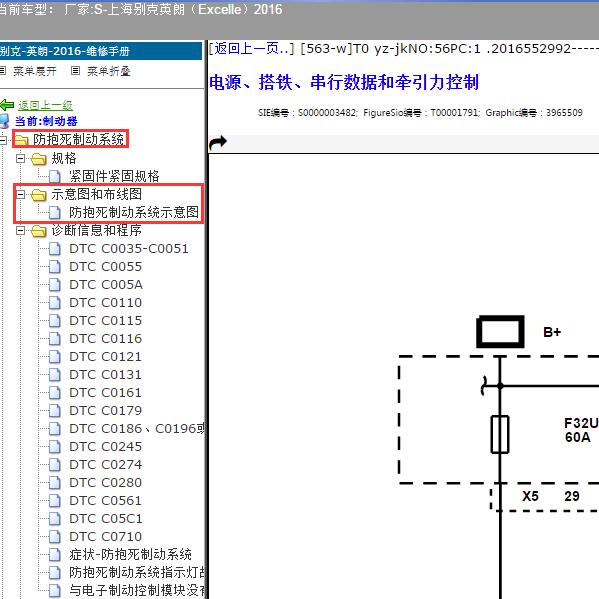Click the DTC C0161 page icon
Image resolution: width=599 pixels, height=599 pixels.
pos(55,393)
